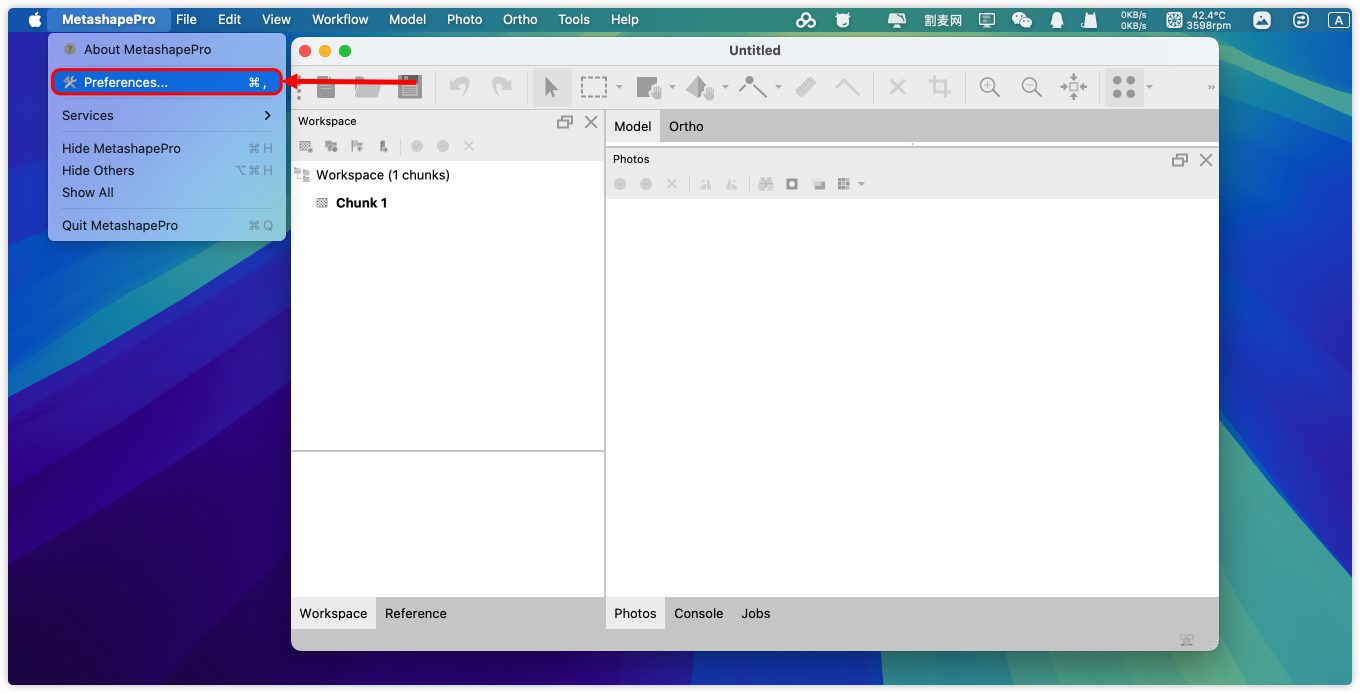Screen dimensions: 1360x693
Task: Select Chunk 1 in the workspace tree
Action: click(361, 203)
